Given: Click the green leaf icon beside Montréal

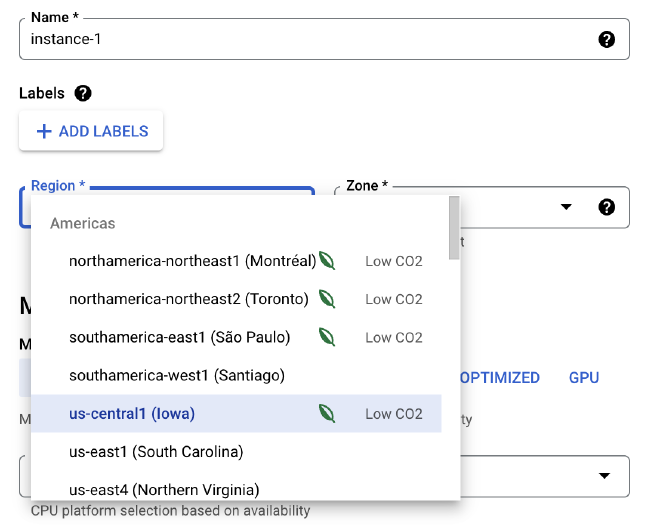Looking at the screenshot, I should point(327,261).
